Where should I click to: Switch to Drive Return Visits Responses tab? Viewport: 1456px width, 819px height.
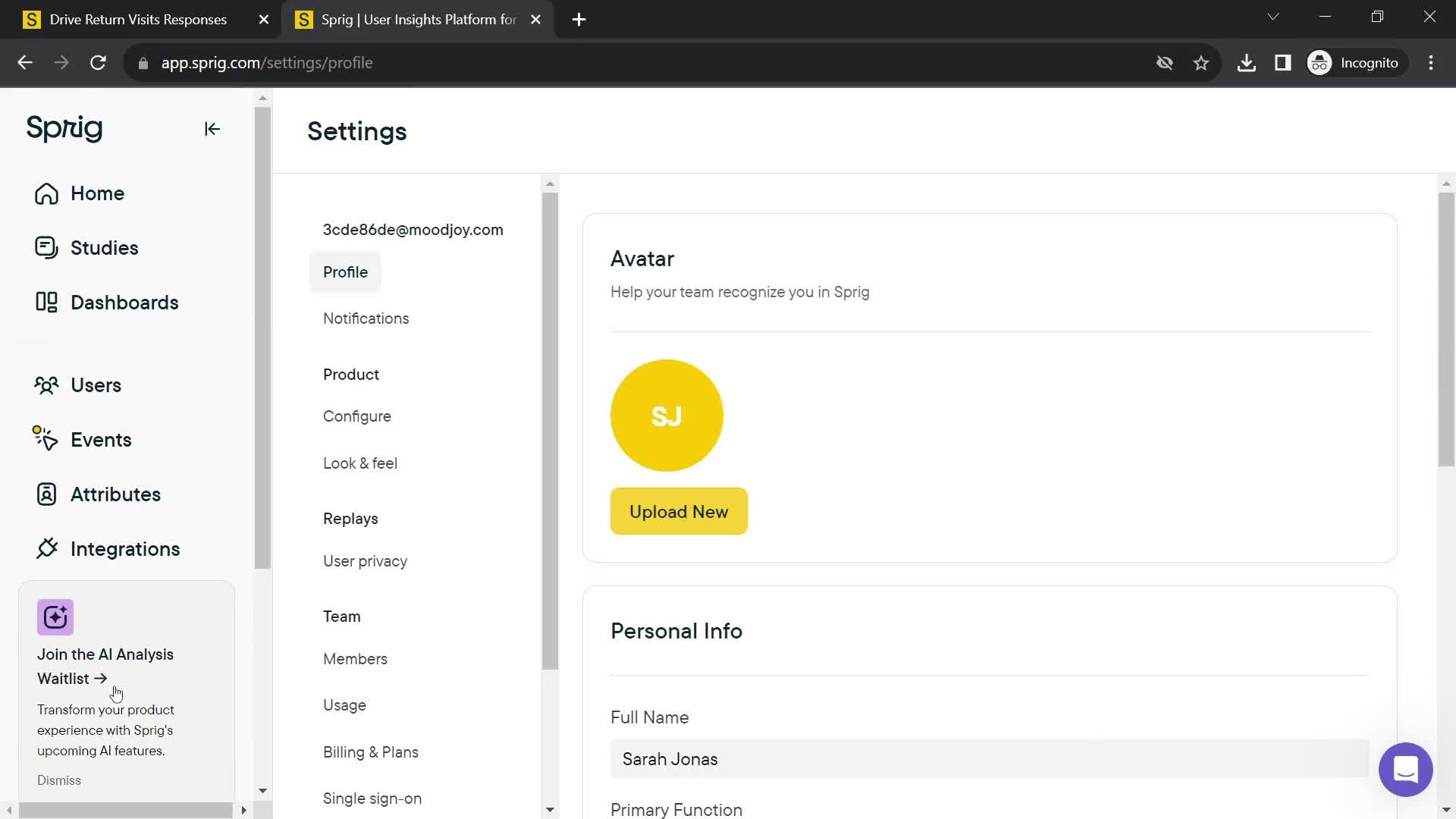pos(137,20)
